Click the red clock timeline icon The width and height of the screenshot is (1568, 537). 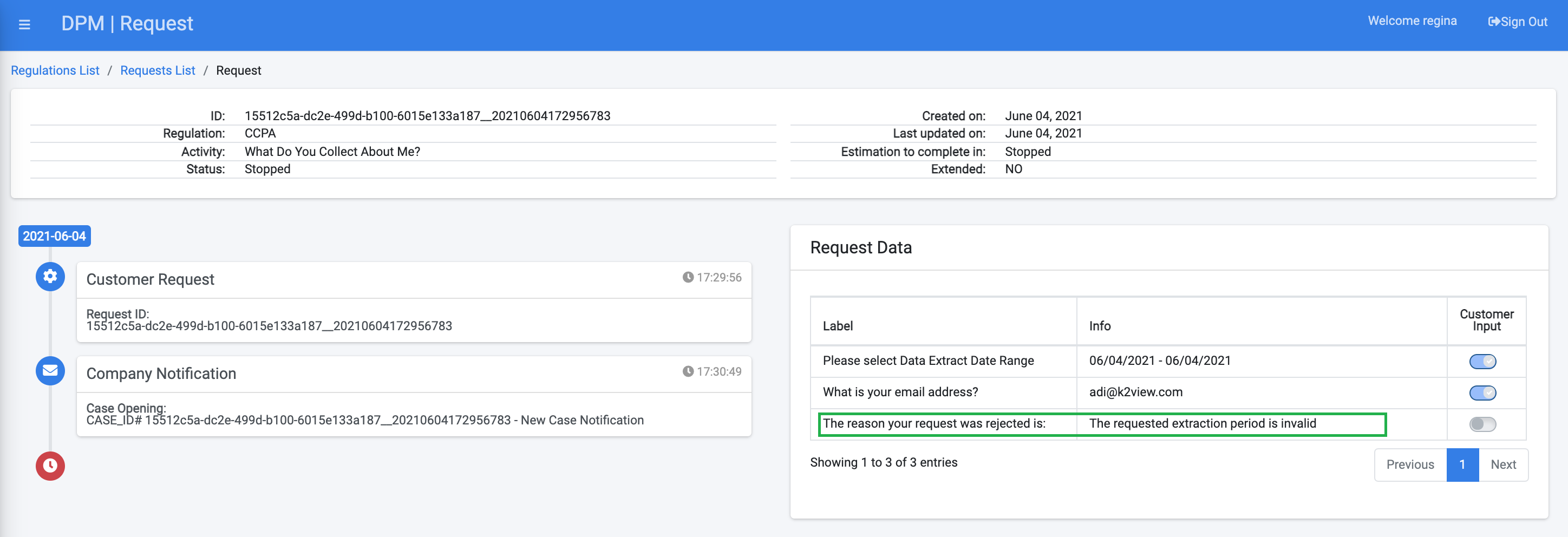click(50, 466)
